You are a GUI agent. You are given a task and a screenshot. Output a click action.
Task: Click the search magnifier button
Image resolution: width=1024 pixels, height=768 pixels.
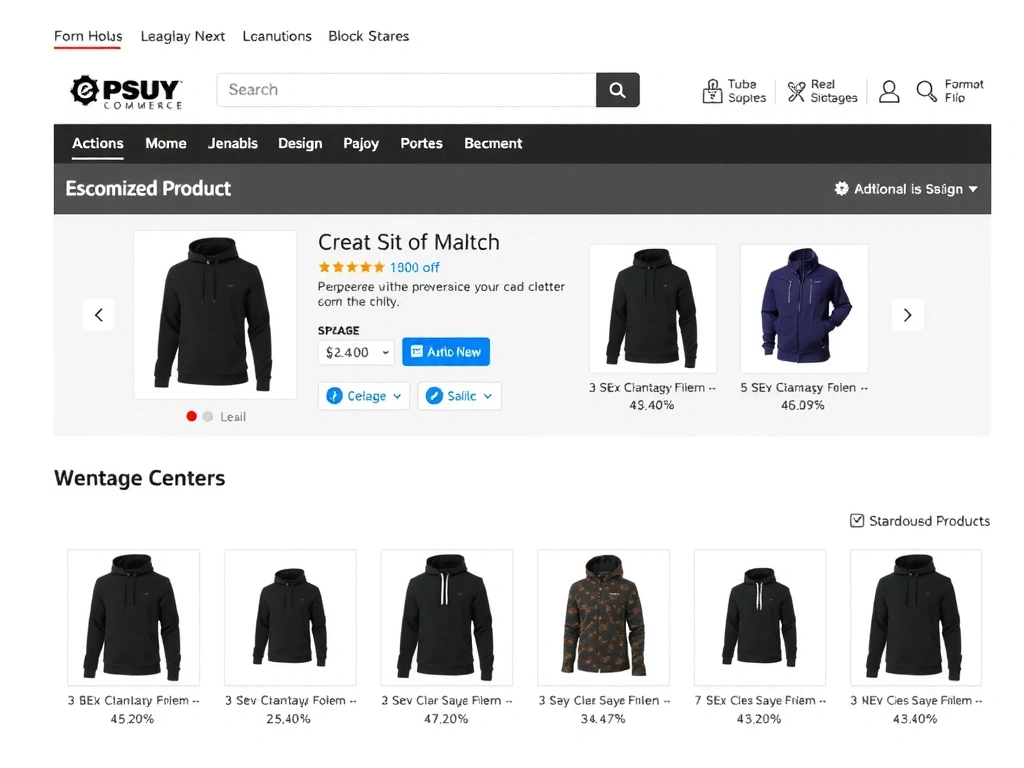click(617, 90)
